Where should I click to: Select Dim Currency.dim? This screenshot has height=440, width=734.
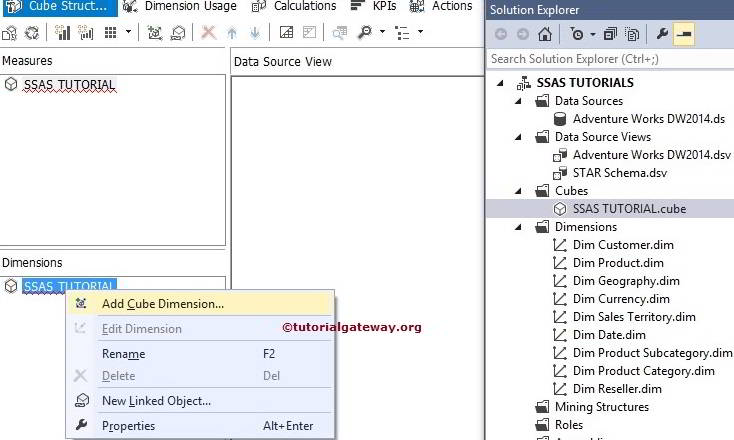click(621, 299)
